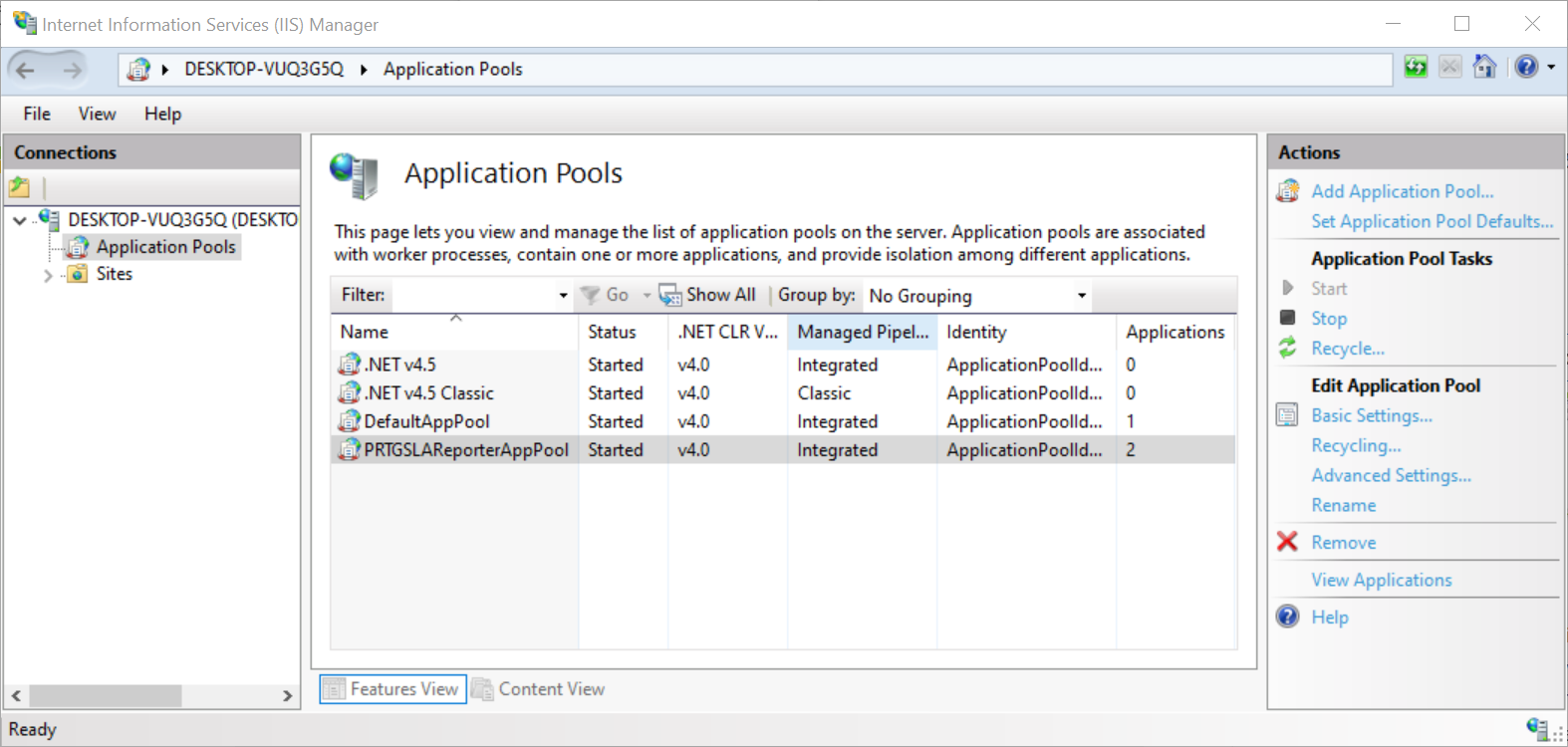Screen dimensions: 1568x747
Task: Click the server root icon in the address breadcrumb
Action: pos(138,69)
